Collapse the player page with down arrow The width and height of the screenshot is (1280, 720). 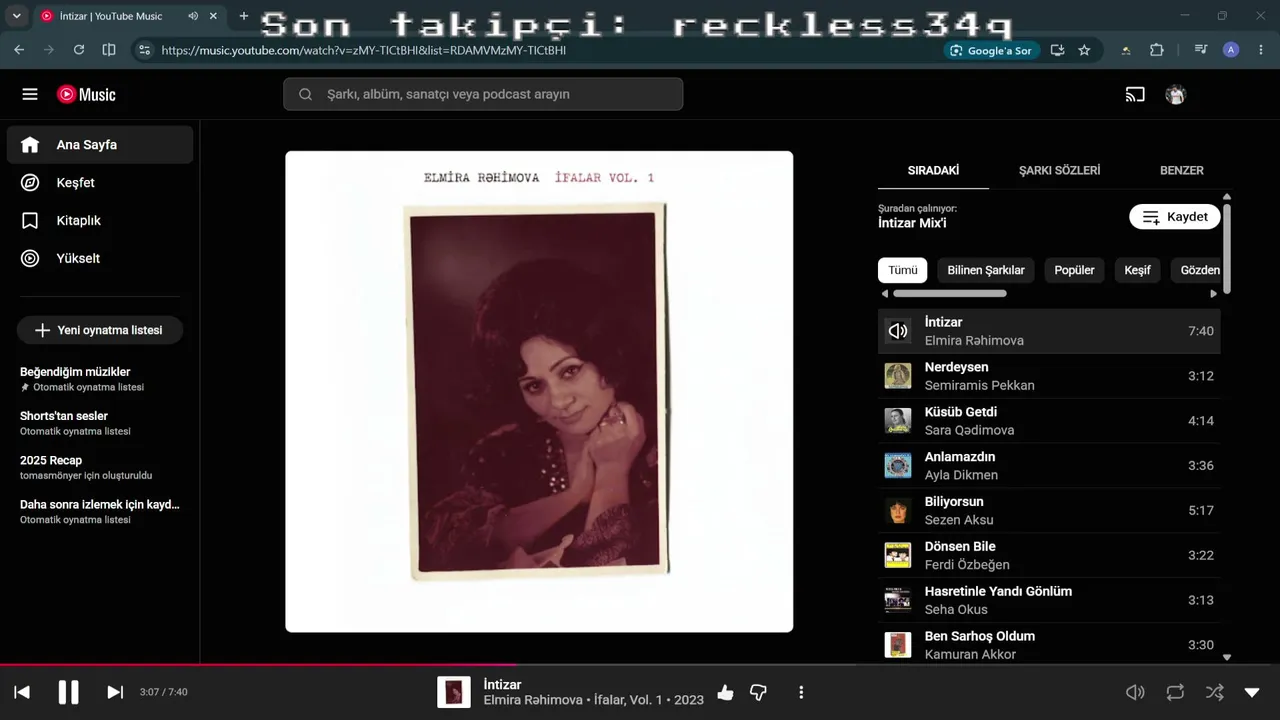[1252, 692]
